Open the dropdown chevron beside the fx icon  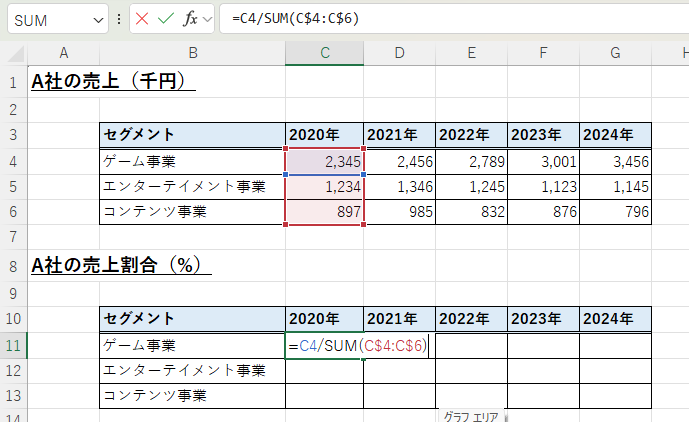(x=206, y=20)
